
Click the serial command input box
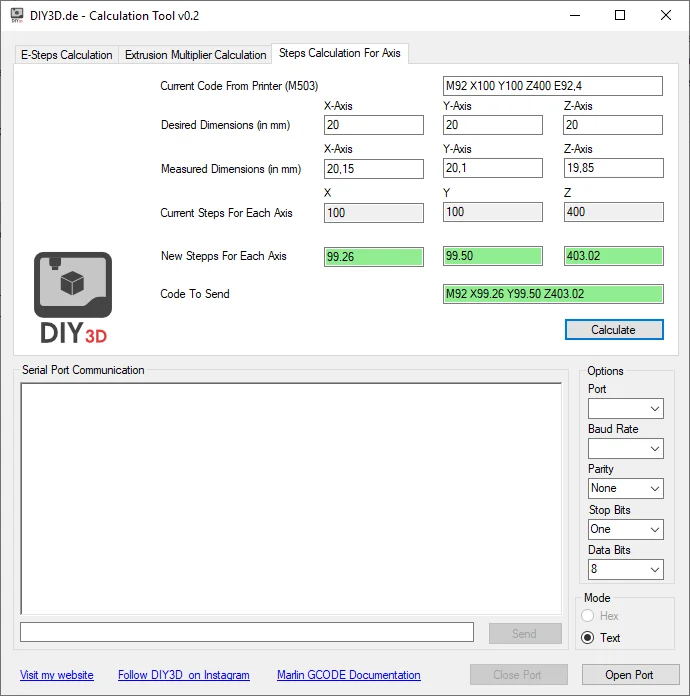(247, 632)
